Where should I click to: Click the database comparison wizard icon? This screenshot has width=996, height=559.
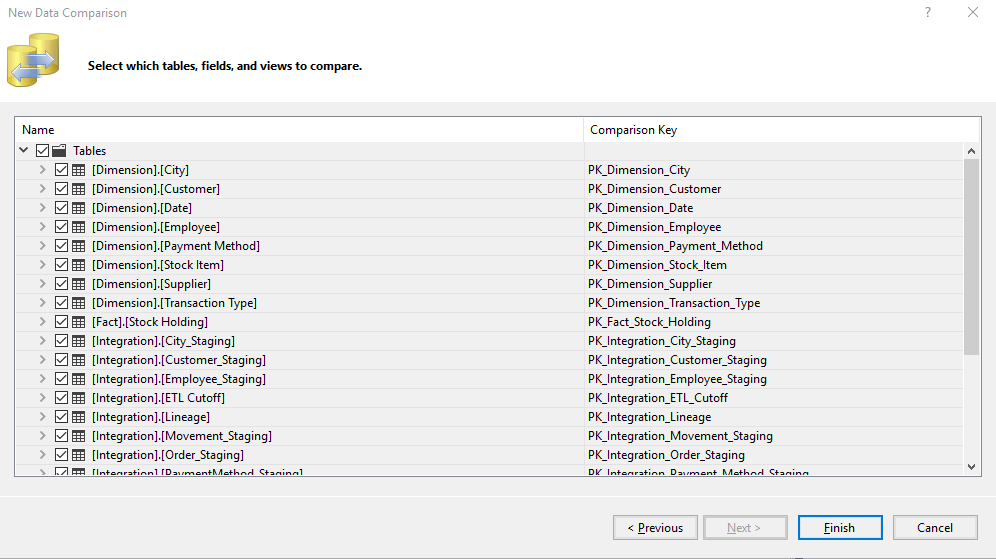coord(33,60)
